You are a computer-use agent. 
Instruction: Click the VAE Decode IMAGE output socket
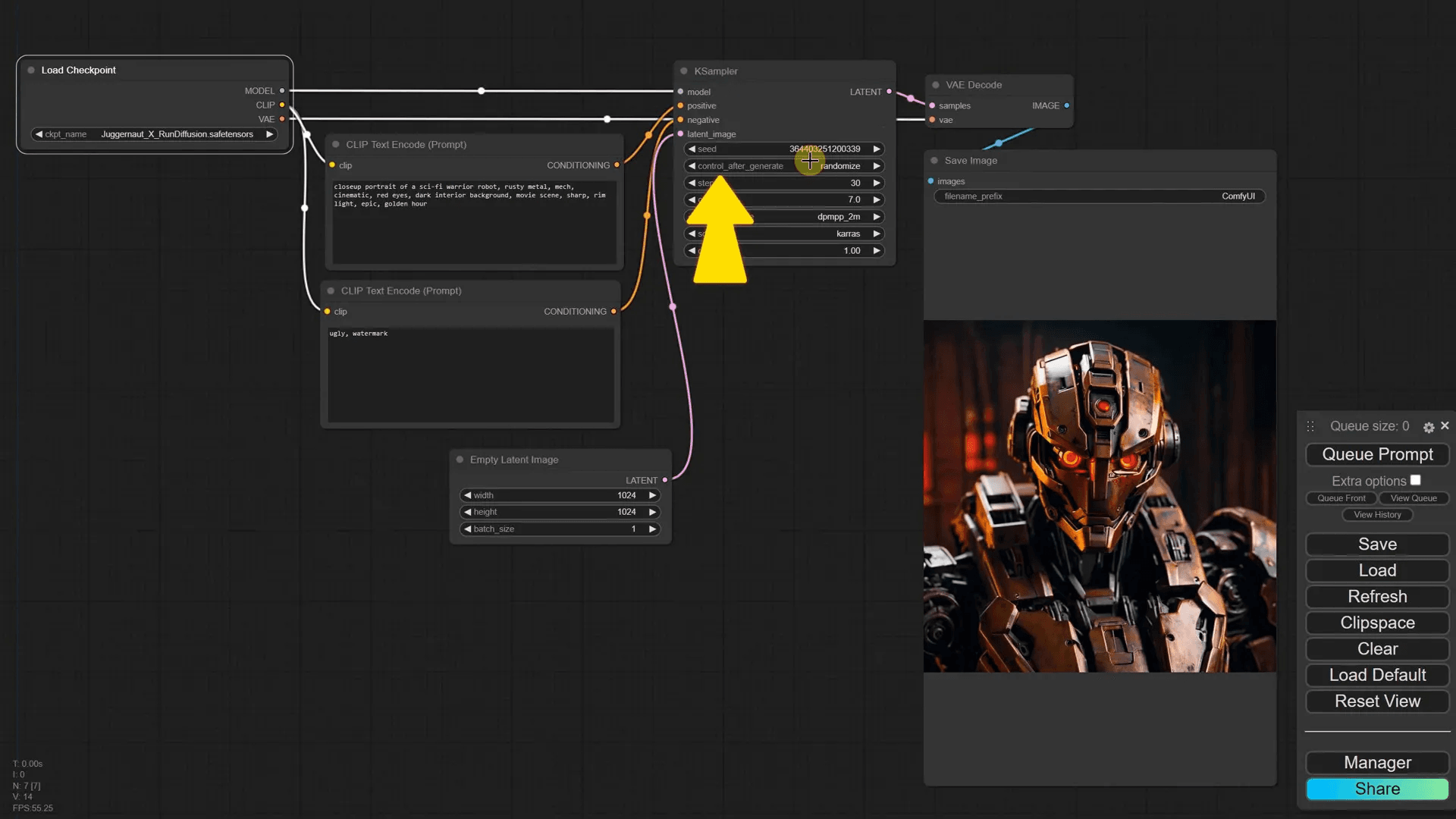coord(1066,105)
